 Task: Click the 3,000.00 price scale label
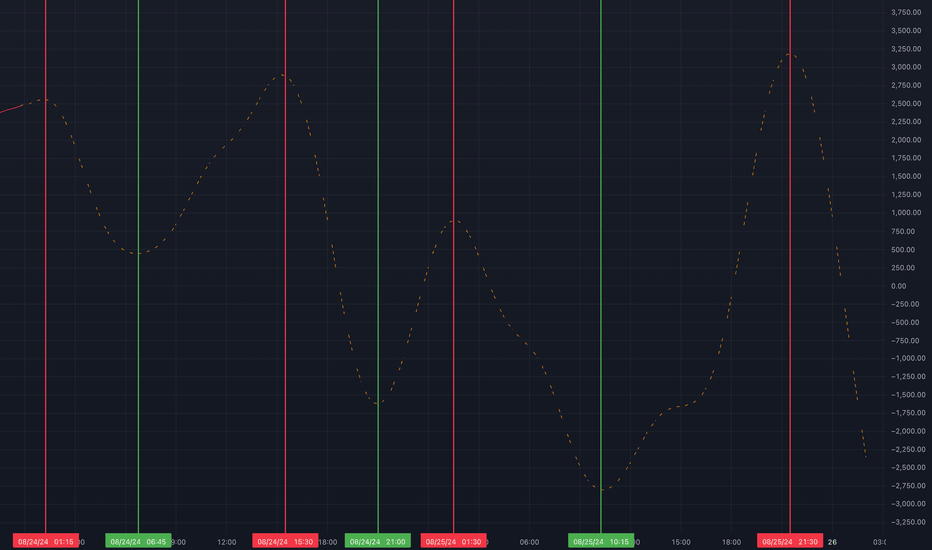coord(906,67)
